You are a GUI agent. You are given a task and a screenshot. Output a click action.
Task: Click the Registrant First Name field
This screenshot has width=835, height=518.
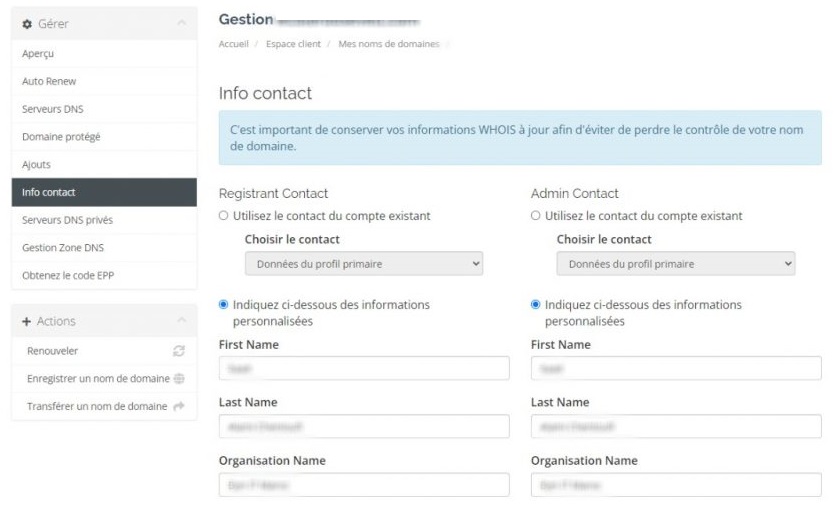(x=364, y=368)
